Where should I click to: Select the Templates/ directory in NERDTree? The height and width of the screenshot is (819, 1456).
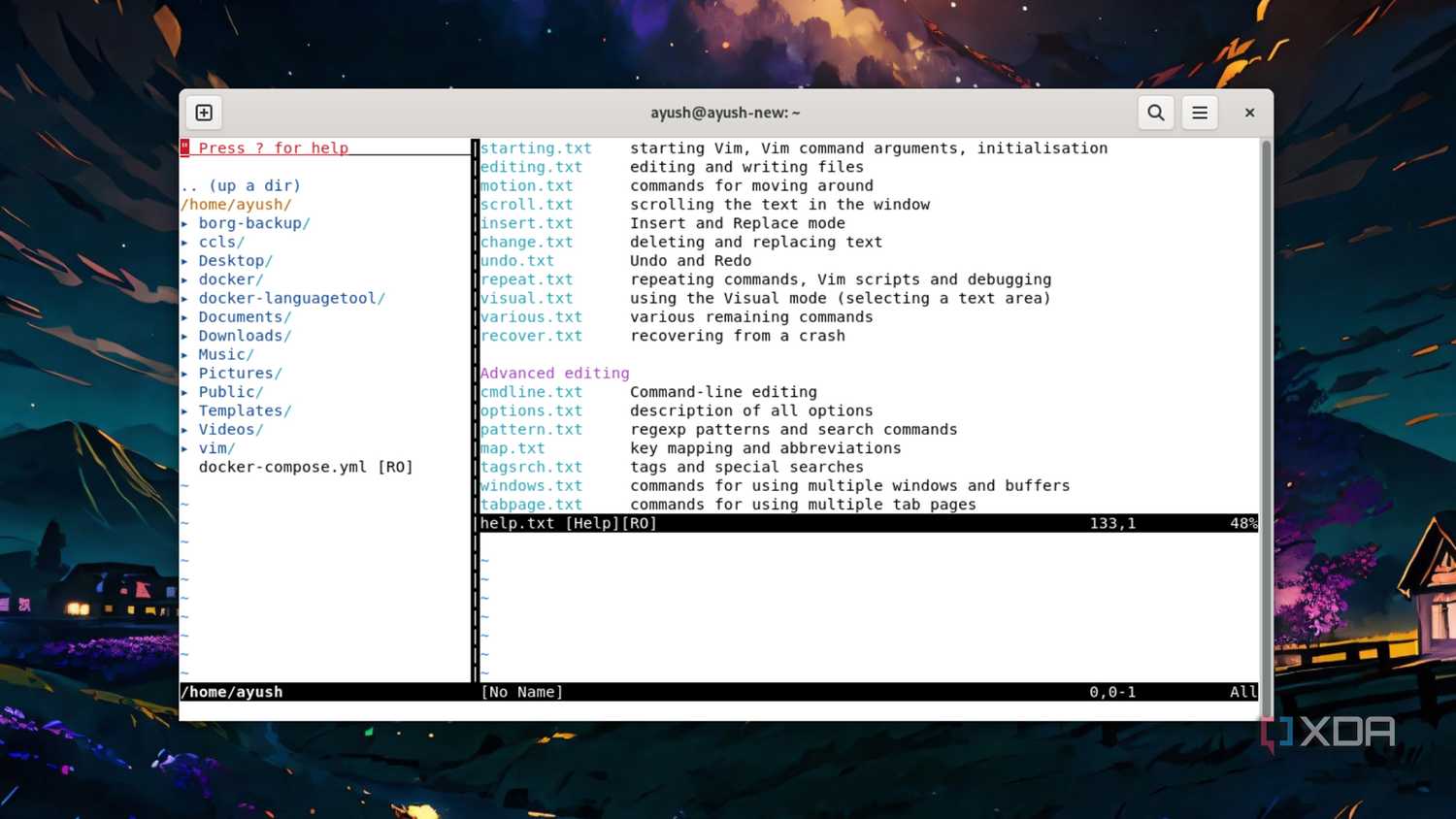(x=245, y=410)
